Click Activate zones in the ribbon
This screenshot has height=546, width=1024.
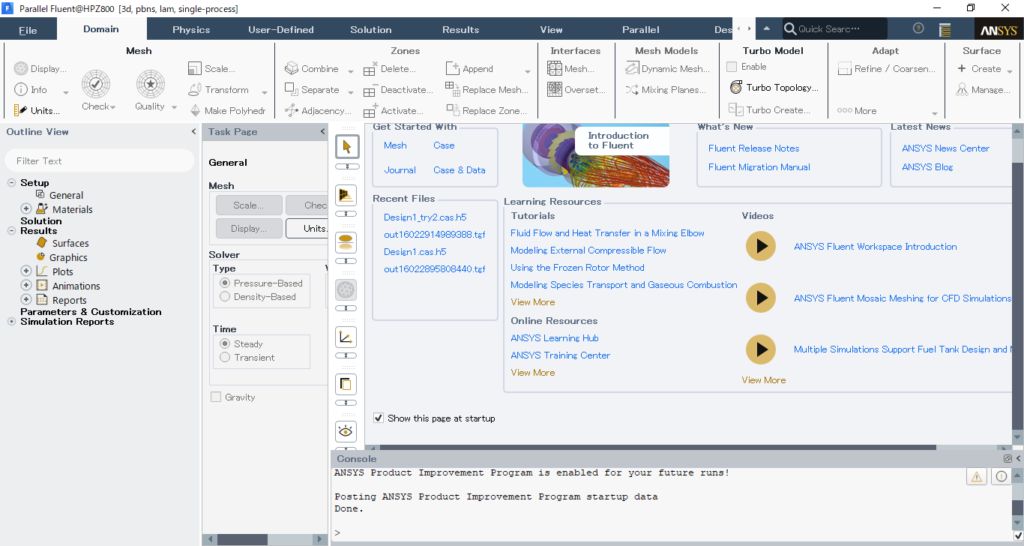click(x=393, y=110)
